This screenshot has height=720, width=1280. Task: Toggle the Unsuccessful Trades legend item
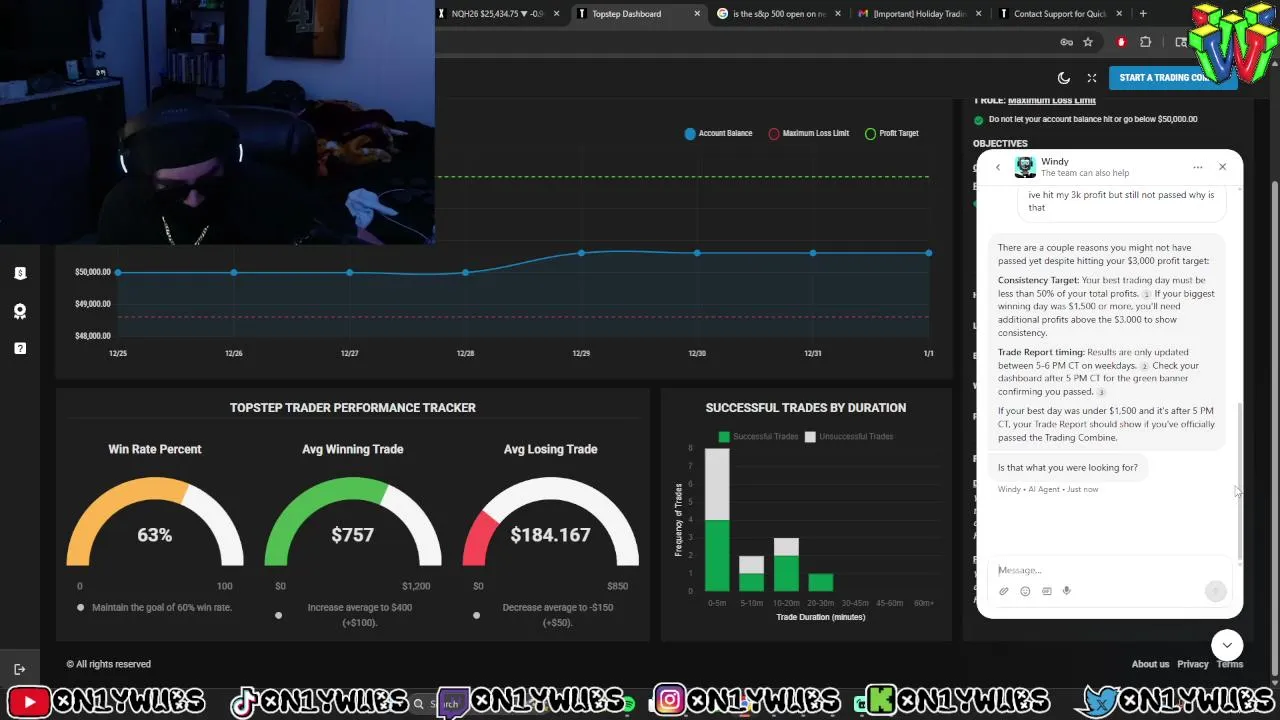[849, 437]
